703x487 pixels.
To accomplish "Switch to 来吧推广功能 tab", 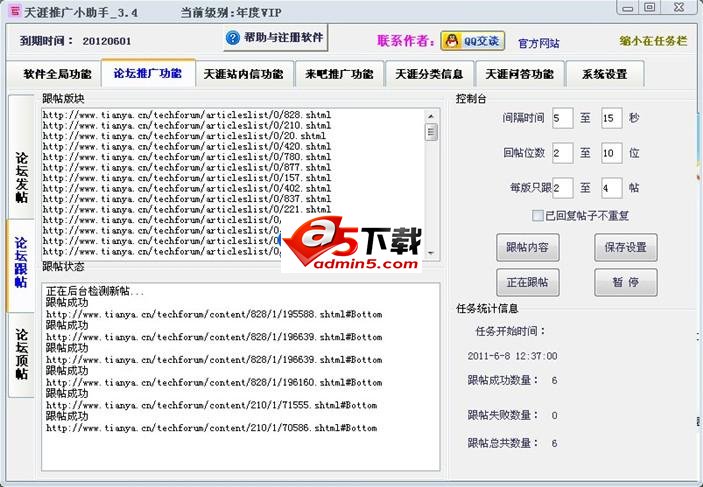I will 339,74.
